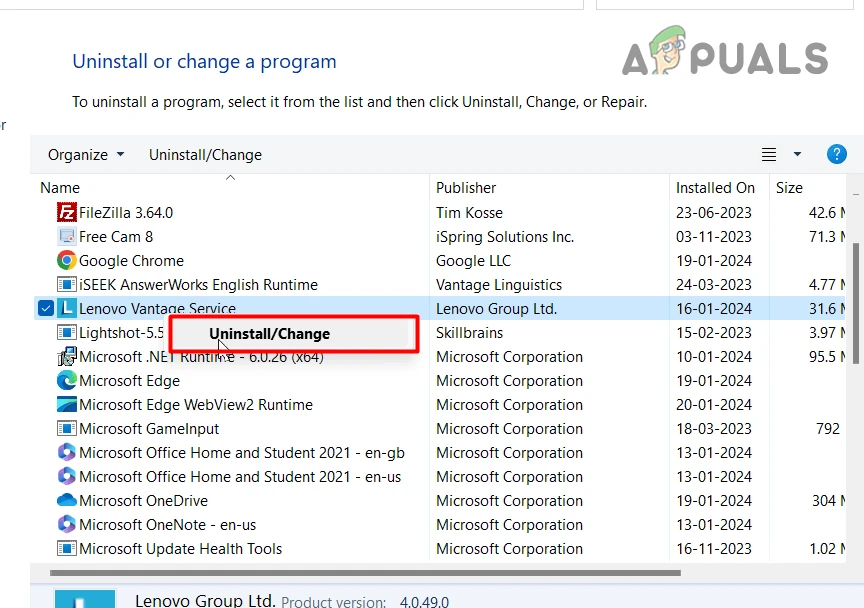The width and height of the screenshot is (864, 608).
Task: Select Microsoft Office Home and Student en-gb
Action: tap(242, 453)
